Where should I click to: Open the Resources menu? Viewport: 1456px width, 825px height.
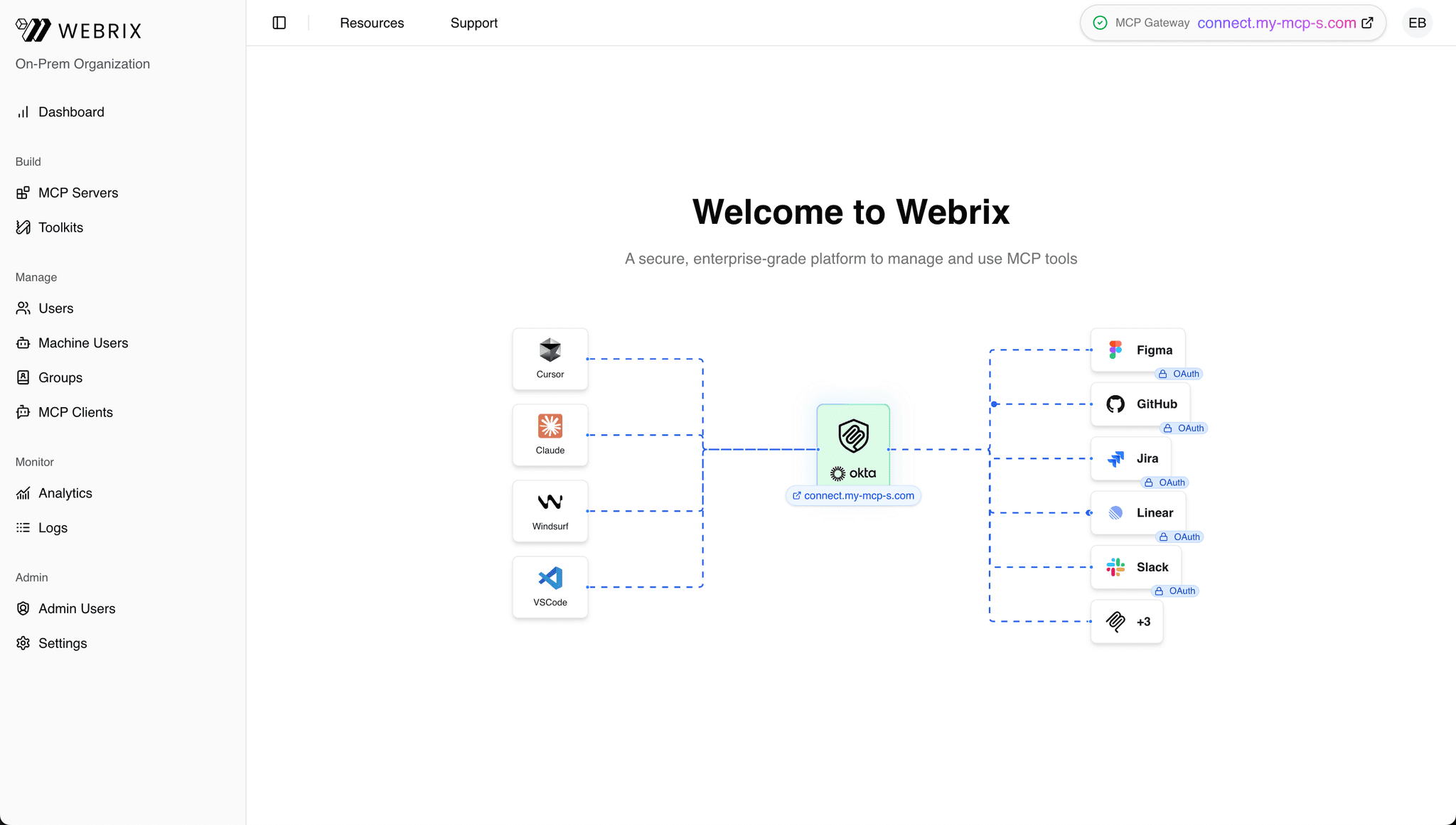tap(372, 23)
